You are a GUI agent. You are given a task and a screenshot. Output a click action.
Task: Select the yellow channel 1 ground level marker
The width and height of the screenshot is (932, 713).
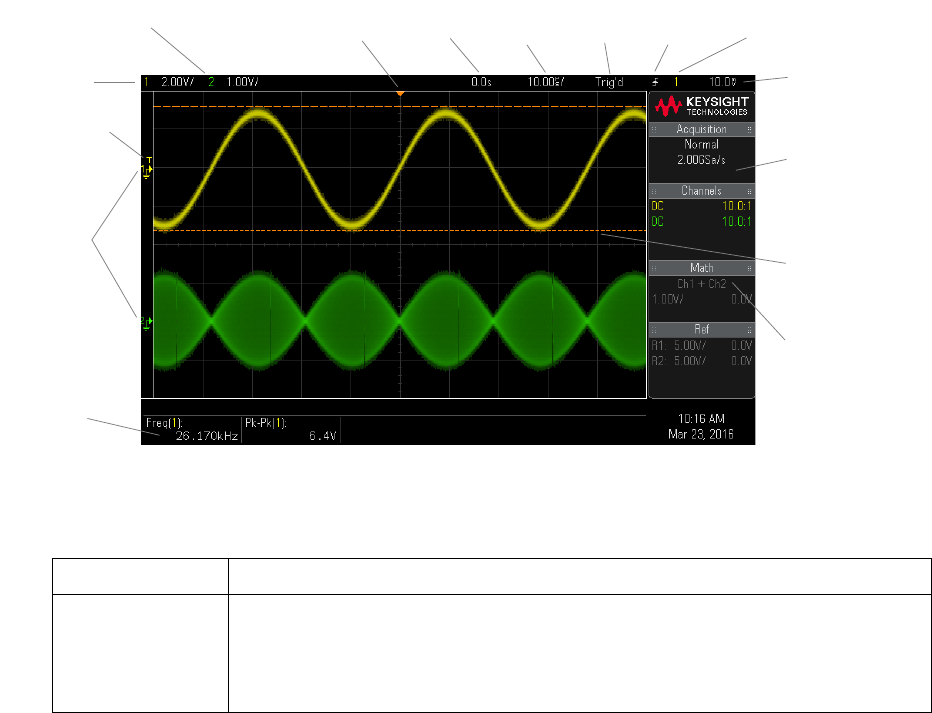pos(146,171)
